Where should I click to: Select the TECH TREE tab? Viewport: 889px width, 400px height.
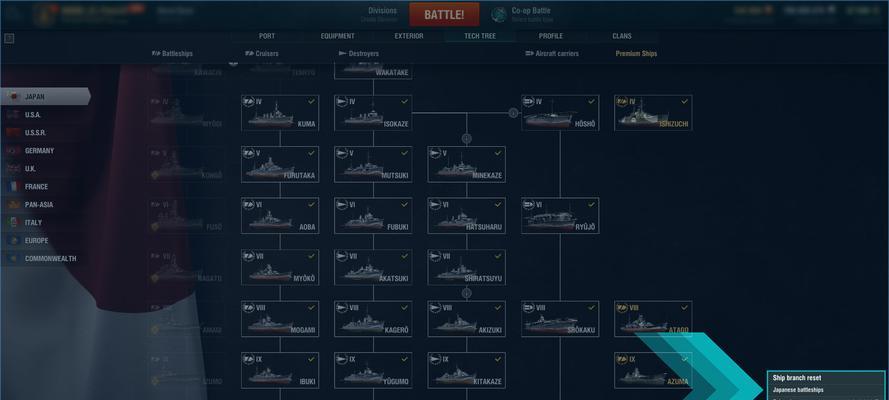click(480, 36)
